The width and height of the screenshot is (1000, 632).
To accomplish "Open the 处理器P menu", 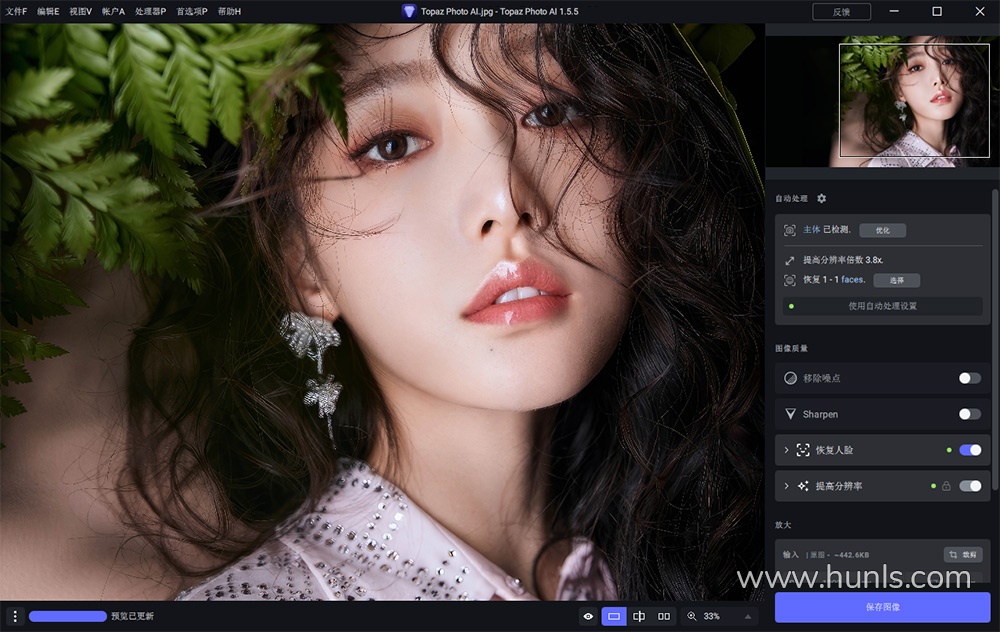I will (x=151, y=11).
